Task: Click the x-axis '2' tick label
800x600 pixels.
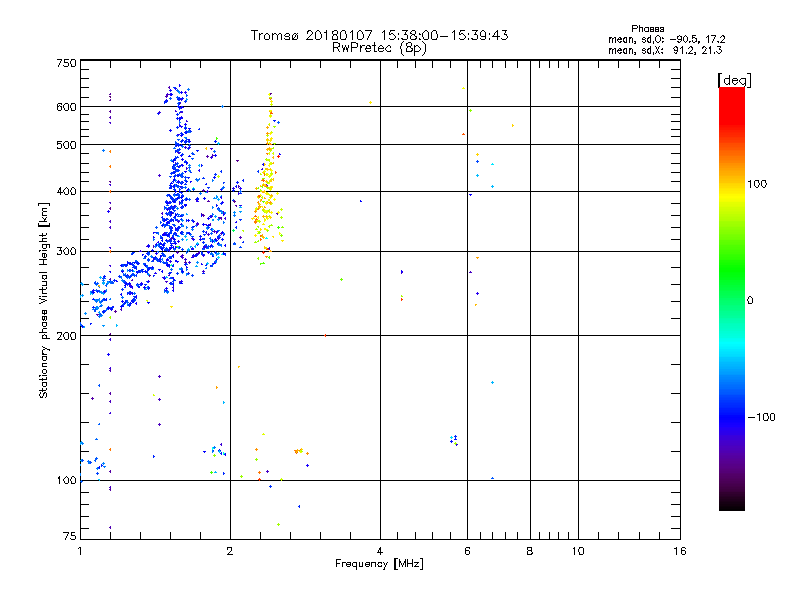Action: (230, 551)
